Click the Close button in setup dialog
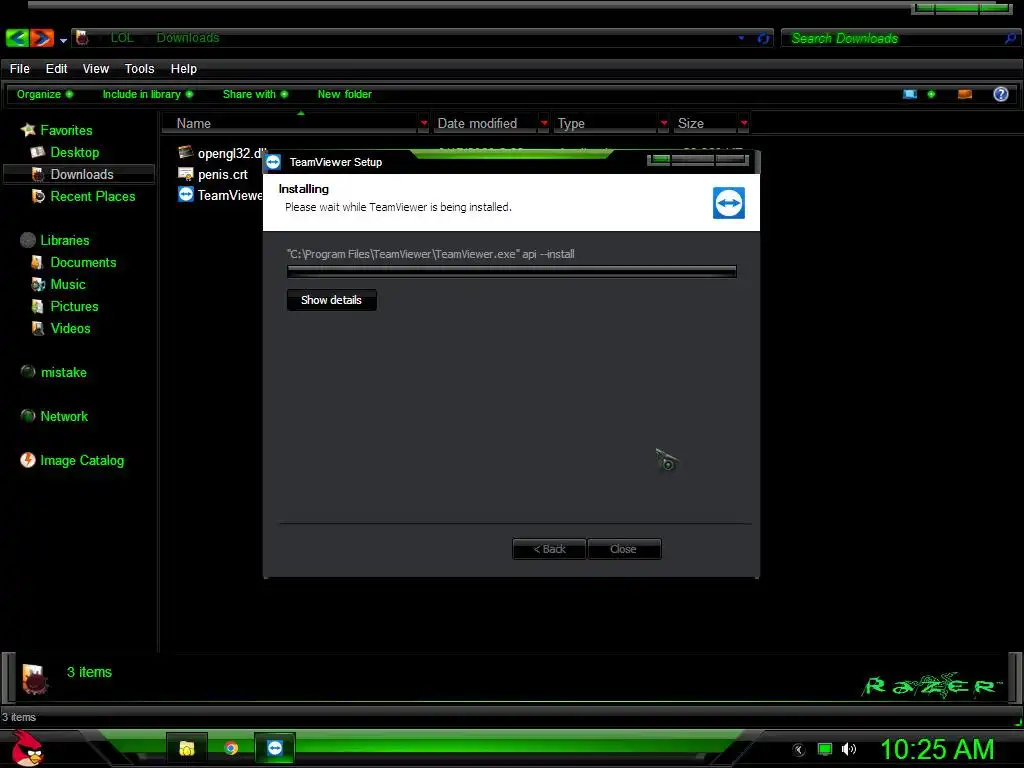 click(x=624, y=549)
